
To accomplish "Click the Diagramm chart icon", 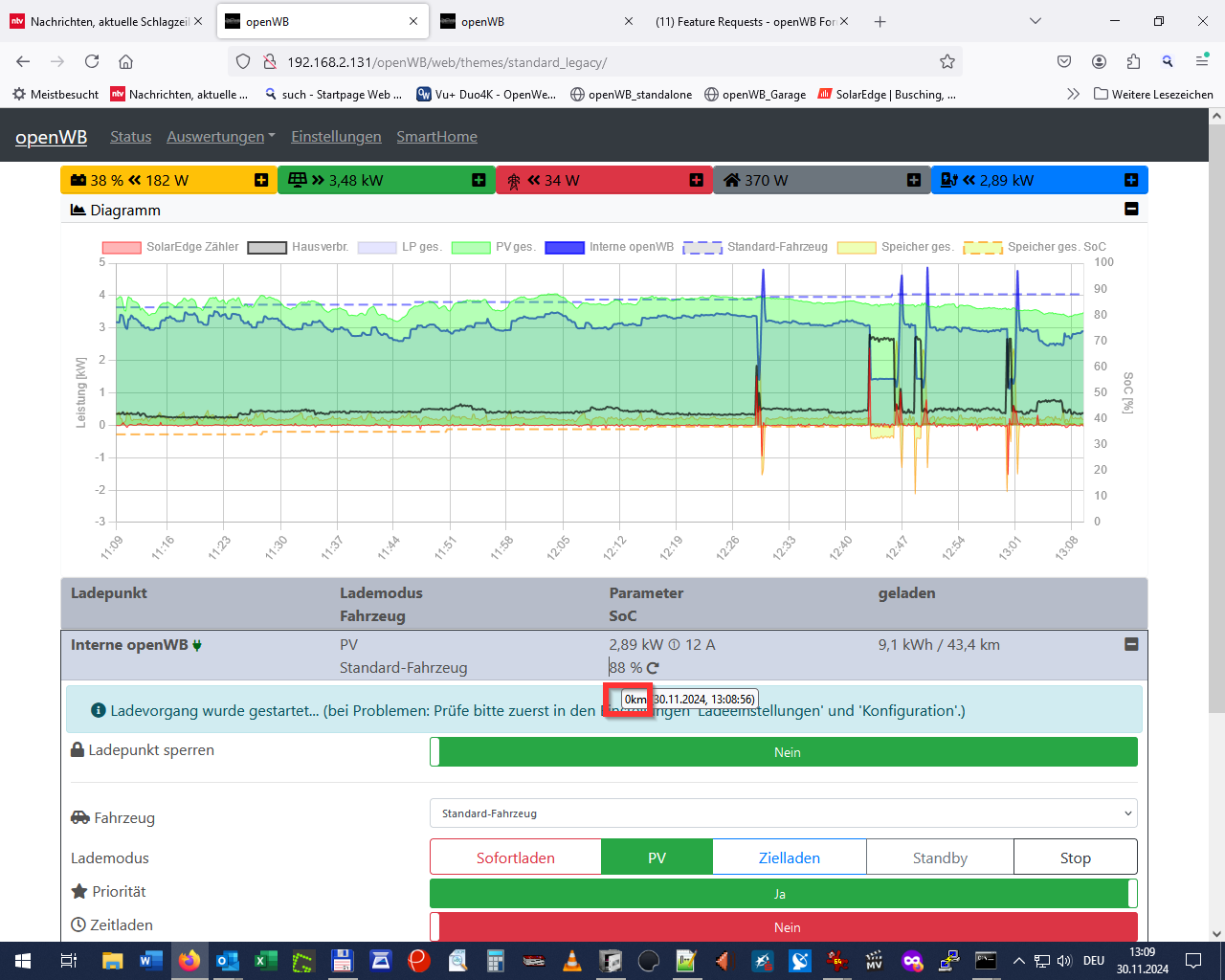I will (x=78, y=210).
